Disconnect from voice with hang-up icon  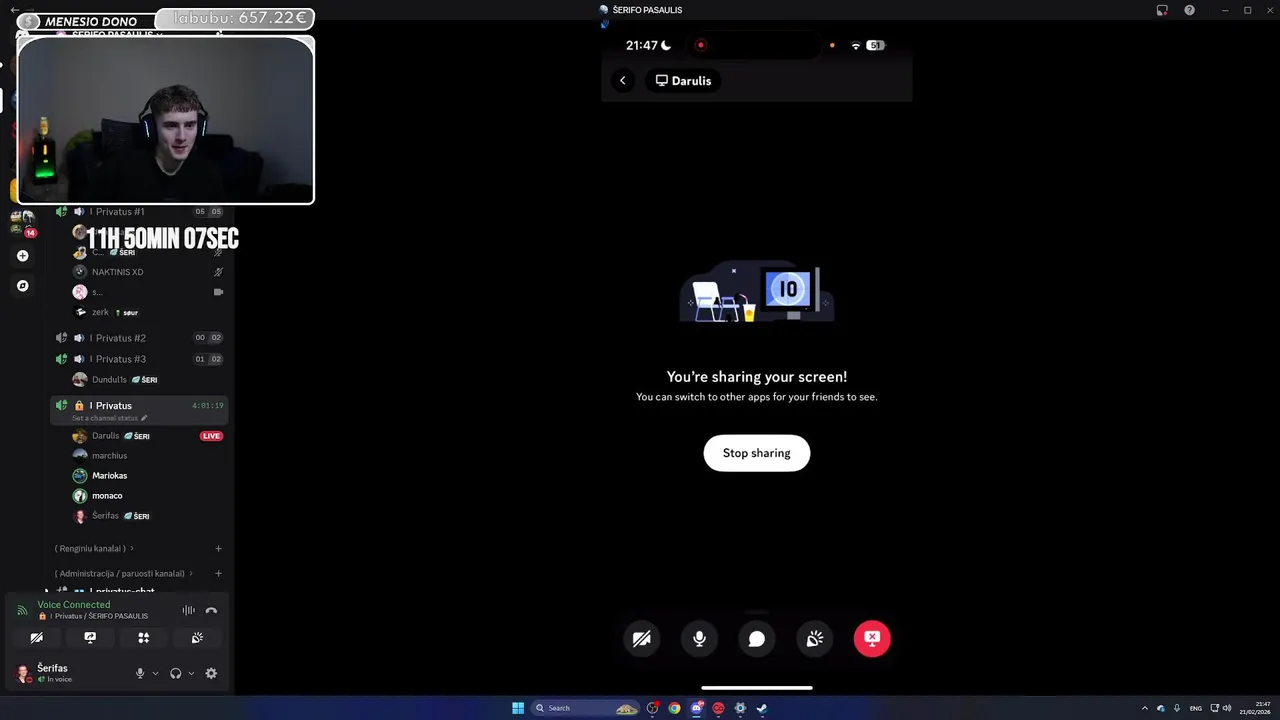(x=211, y=610)
